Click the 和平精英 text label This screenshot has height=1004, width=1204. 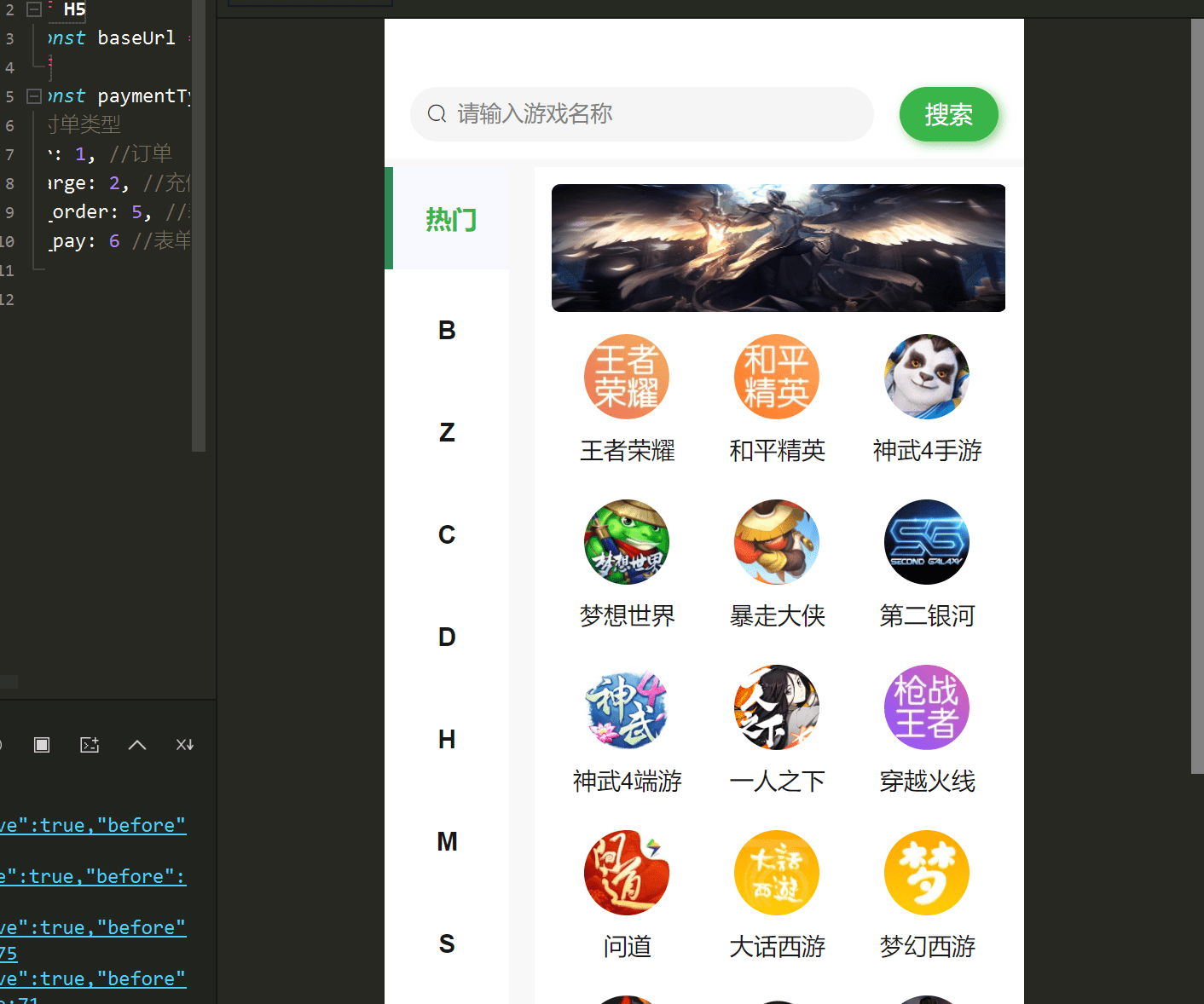[x=778, y=450]
